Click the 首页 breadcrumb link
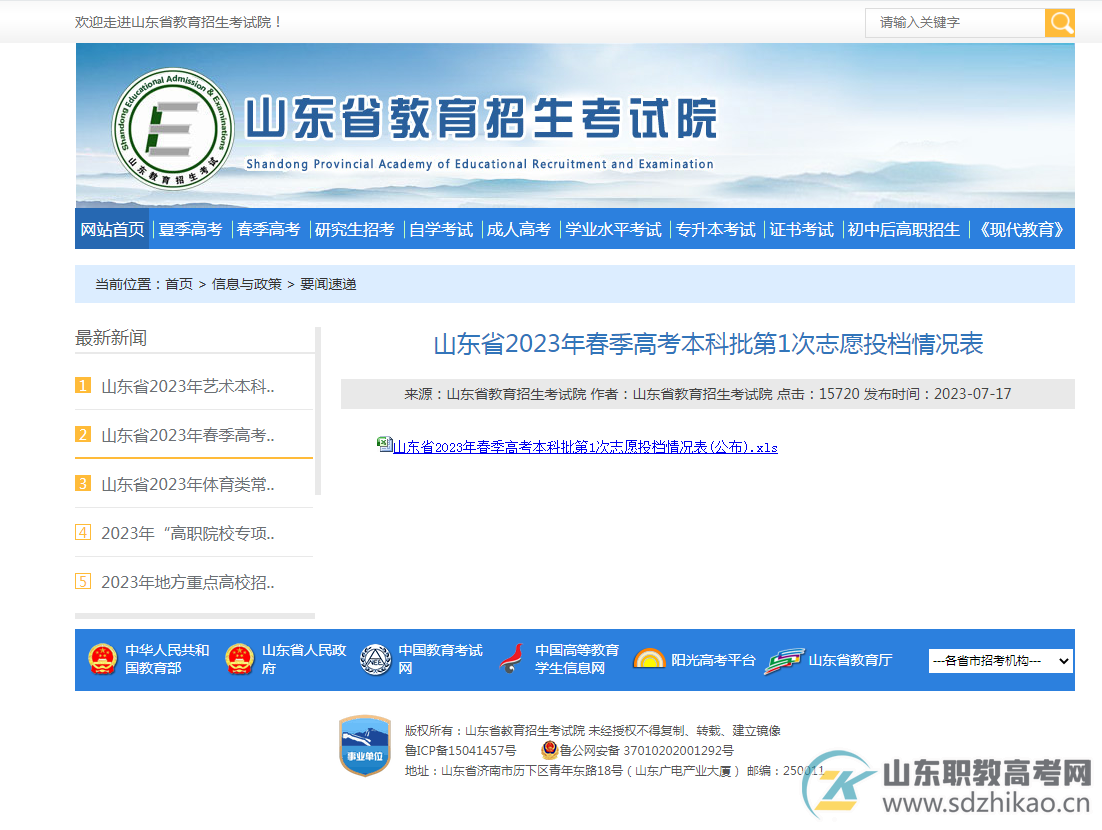Screen dimensions: 1102x830 tap(179, 284)
